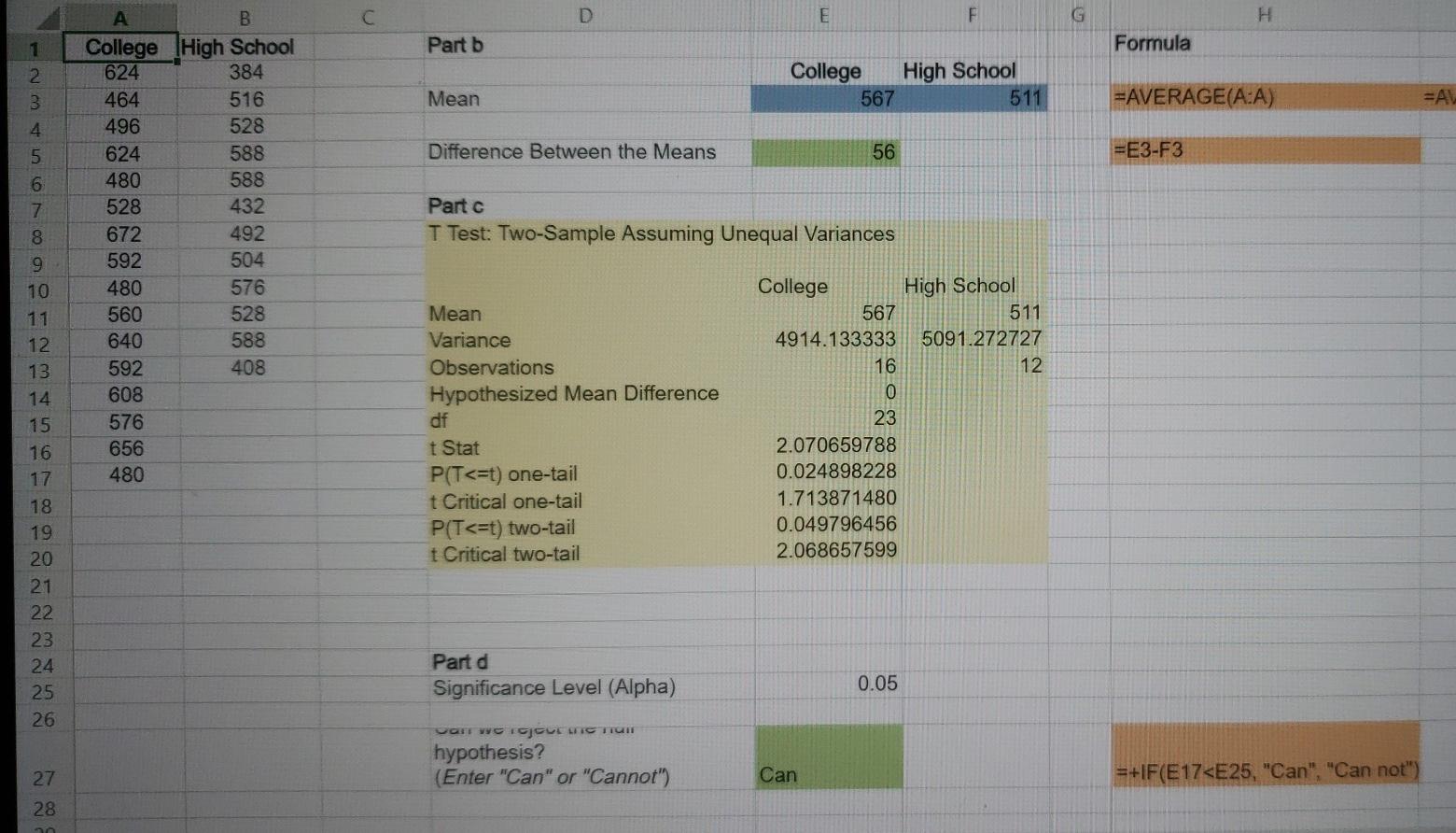Click the t Stat value 2.070659788

click(x=835, y=445)
